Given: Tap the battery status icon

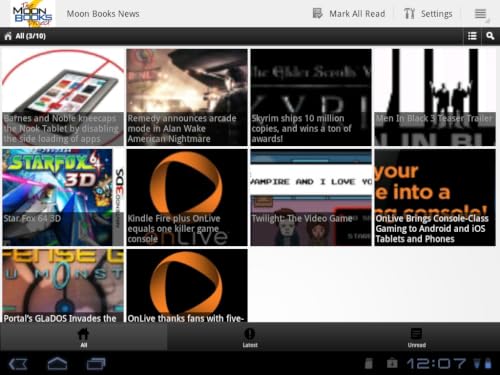Looking at the screenshot, I should pyautogui.click(x=488, y=363).
